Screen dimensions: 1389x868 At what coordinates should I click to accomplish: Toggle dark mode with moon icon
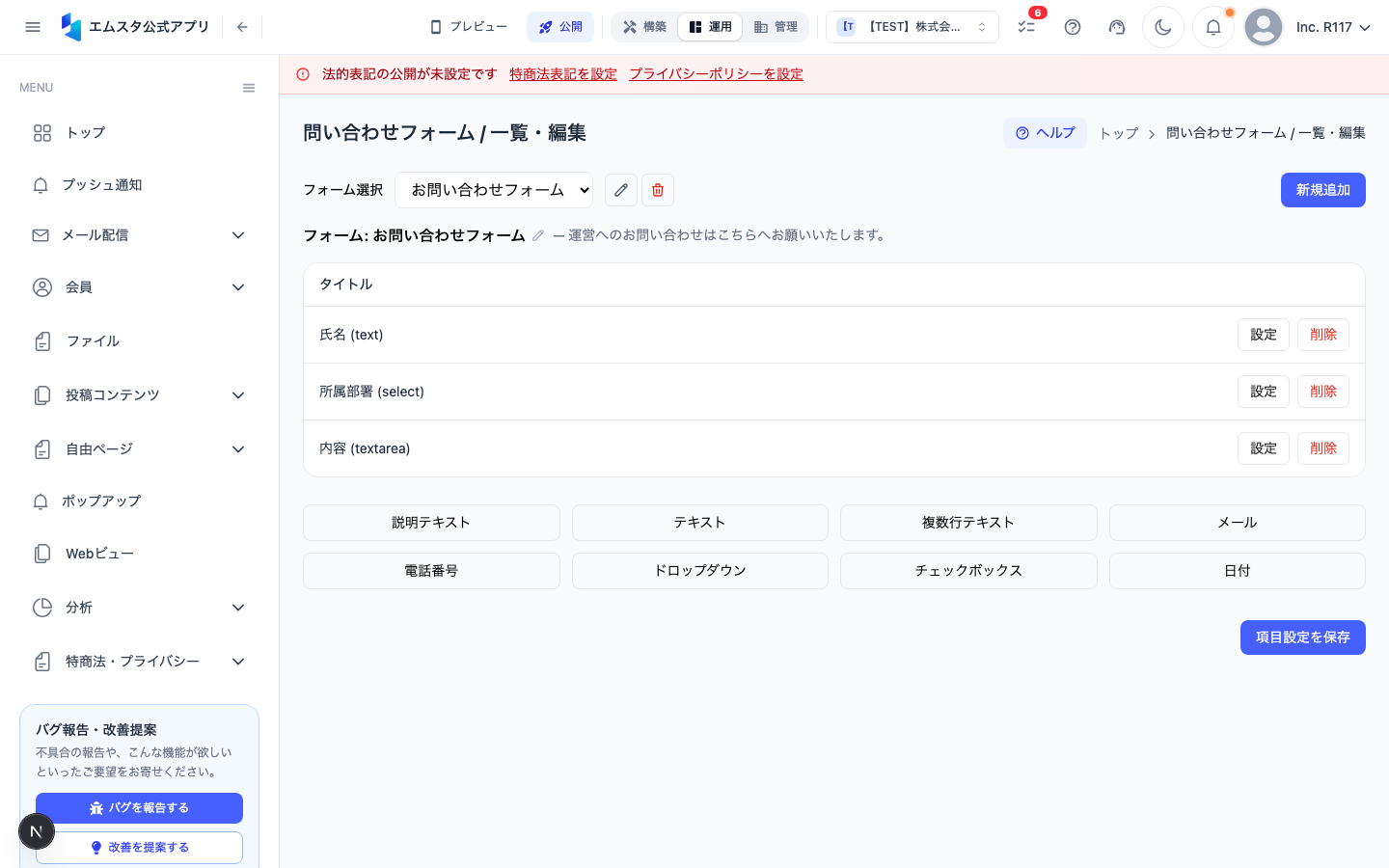[x=1163, y=27]
